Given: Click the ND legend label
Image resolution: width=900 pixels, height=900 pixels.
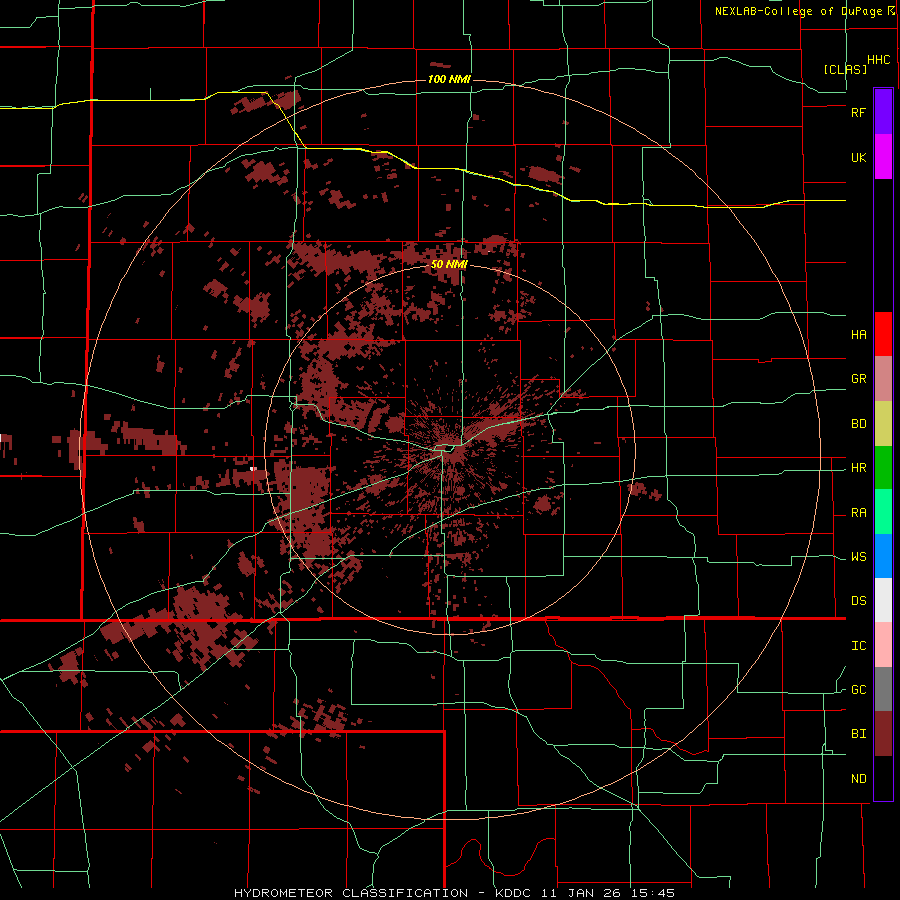Looking at the screenshot, I should coord(858,779).
